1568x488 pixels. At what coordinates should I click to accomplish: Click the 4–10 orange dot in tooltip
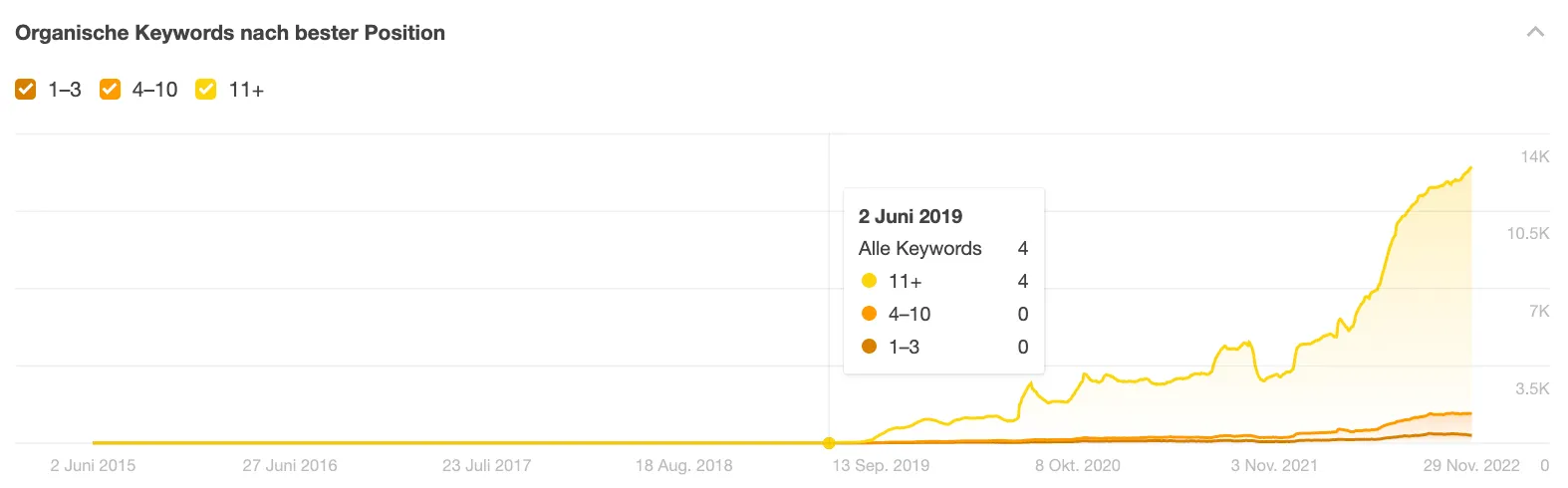tap(869, 314)
